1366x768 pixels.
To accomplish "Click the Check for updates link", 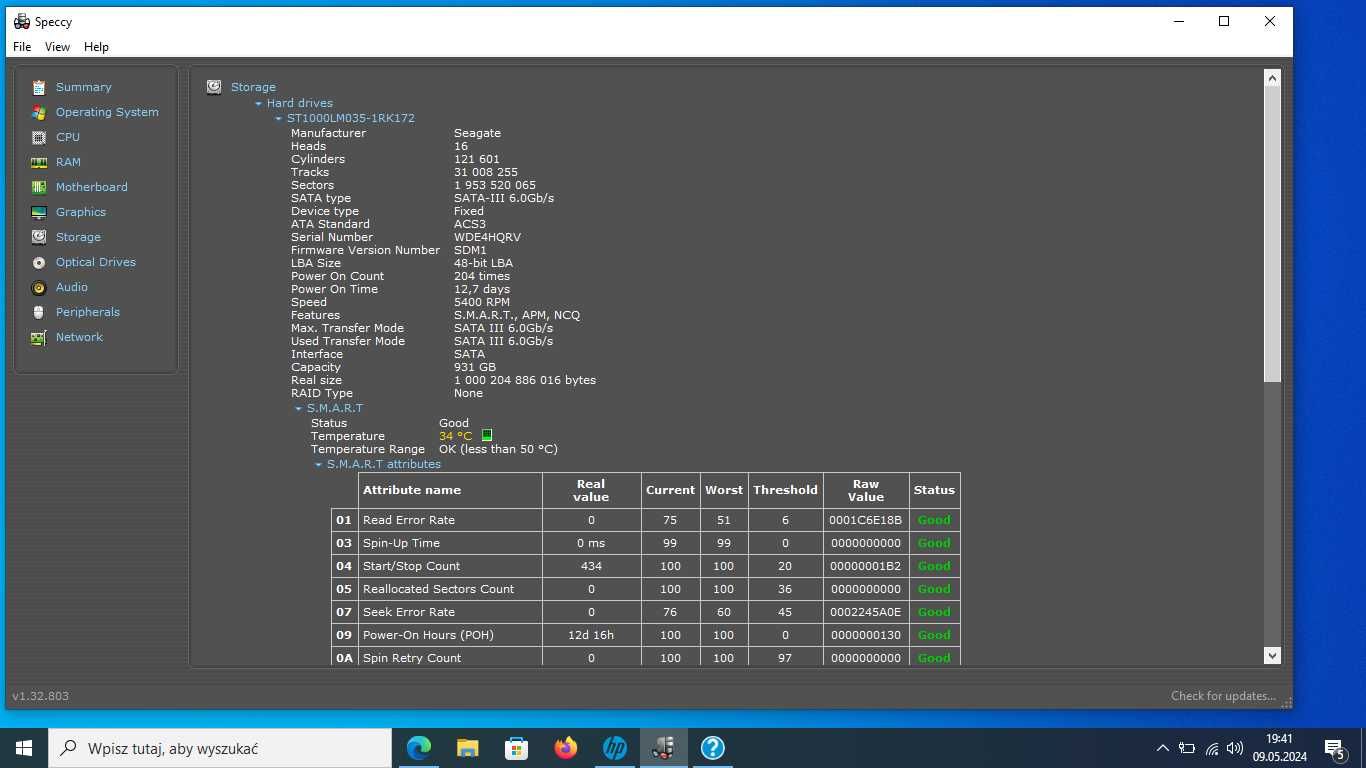I will [x=1223, y=696].
